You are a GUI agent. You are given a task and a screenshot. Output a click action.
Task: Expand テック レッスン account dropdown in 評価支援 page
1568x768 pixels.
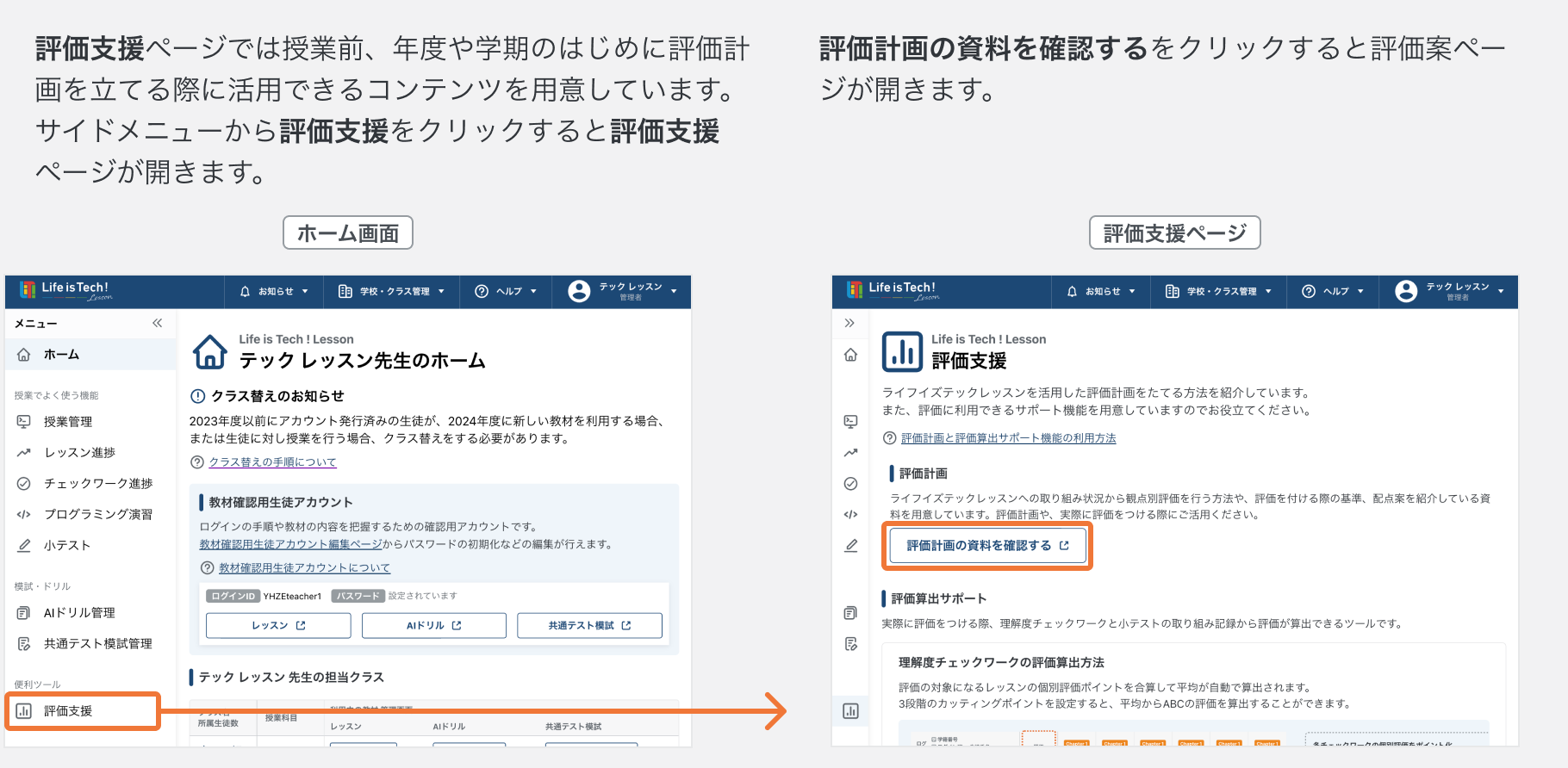[1501, 291]
